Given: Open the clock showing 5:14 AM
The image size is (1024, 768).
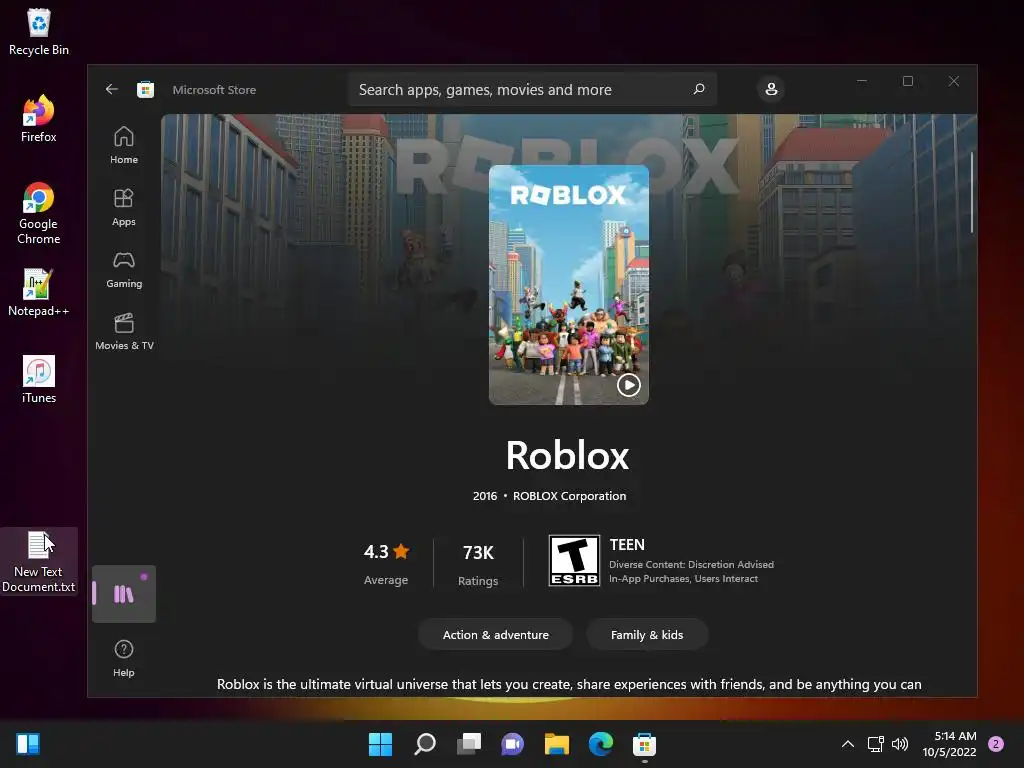Looking at the screenshot, I should click(950, 744).
